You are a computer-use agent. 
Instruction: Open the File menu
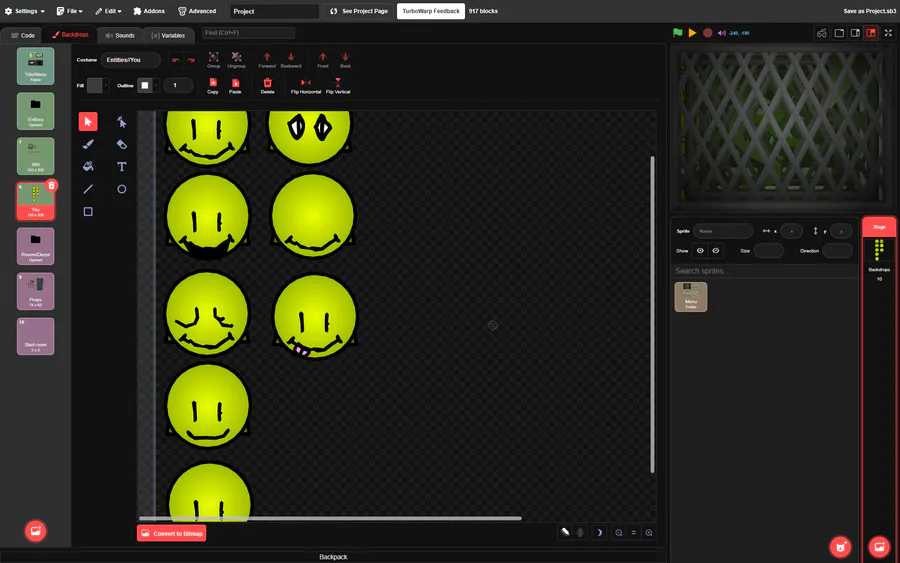point(69,11)
